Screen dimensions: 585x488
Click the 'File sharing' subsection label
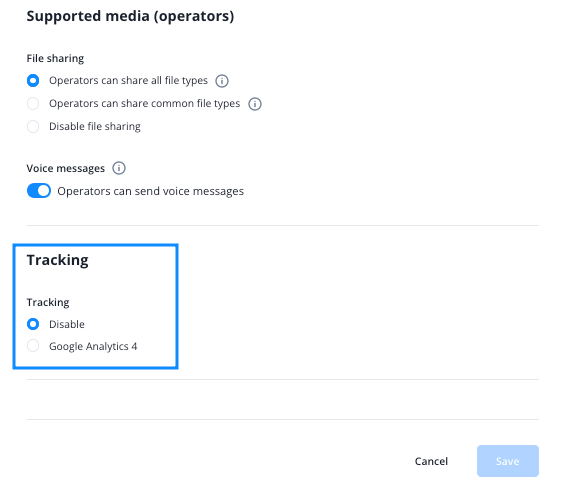click(x=55, y=59)
